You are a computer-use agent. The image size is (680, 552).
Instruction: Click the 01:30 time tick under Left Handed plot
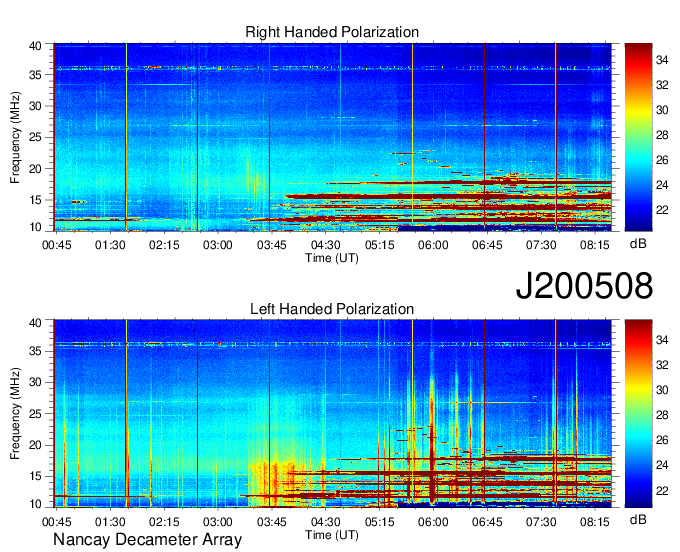(x=110, y=522)
